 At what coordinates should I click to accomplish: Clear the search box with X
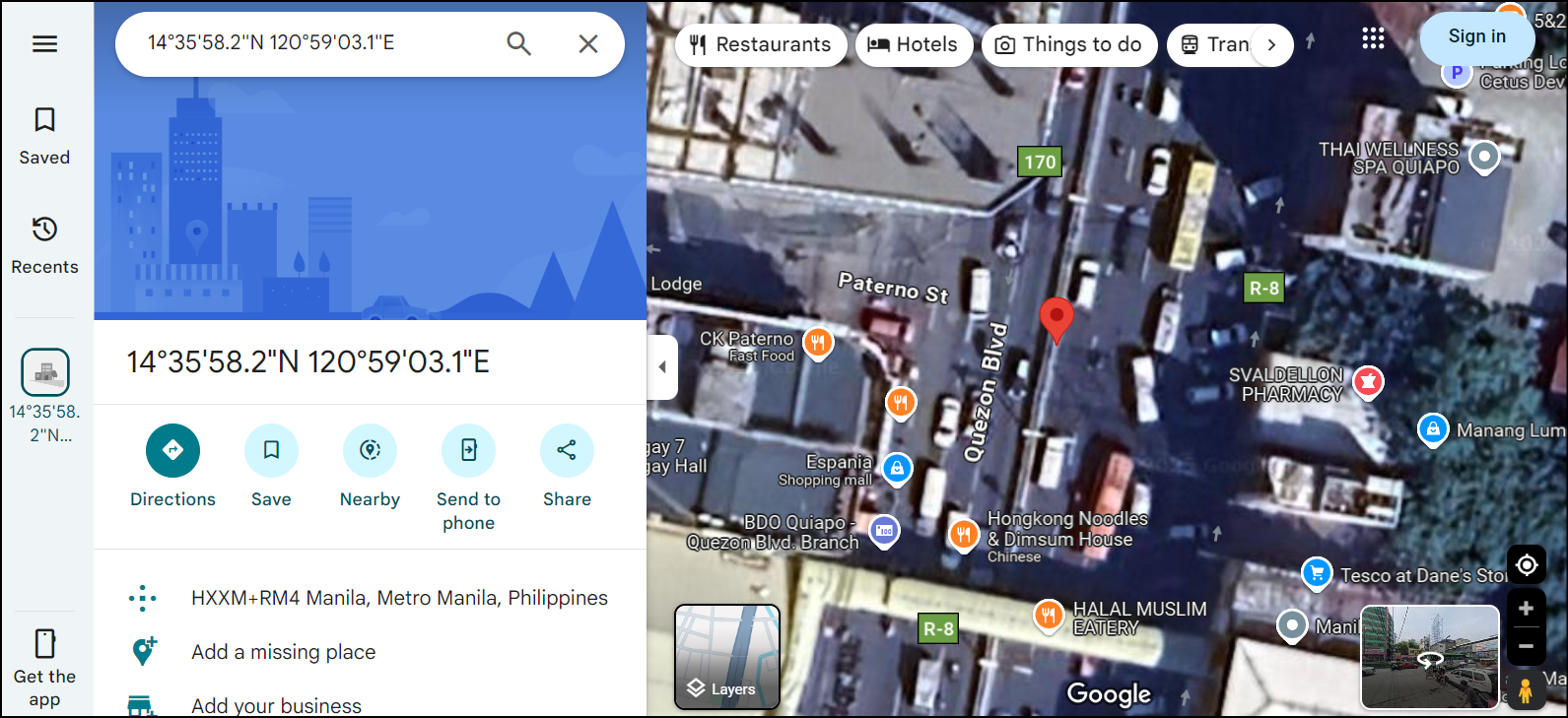pyautogui.click(x=588, y=43)
